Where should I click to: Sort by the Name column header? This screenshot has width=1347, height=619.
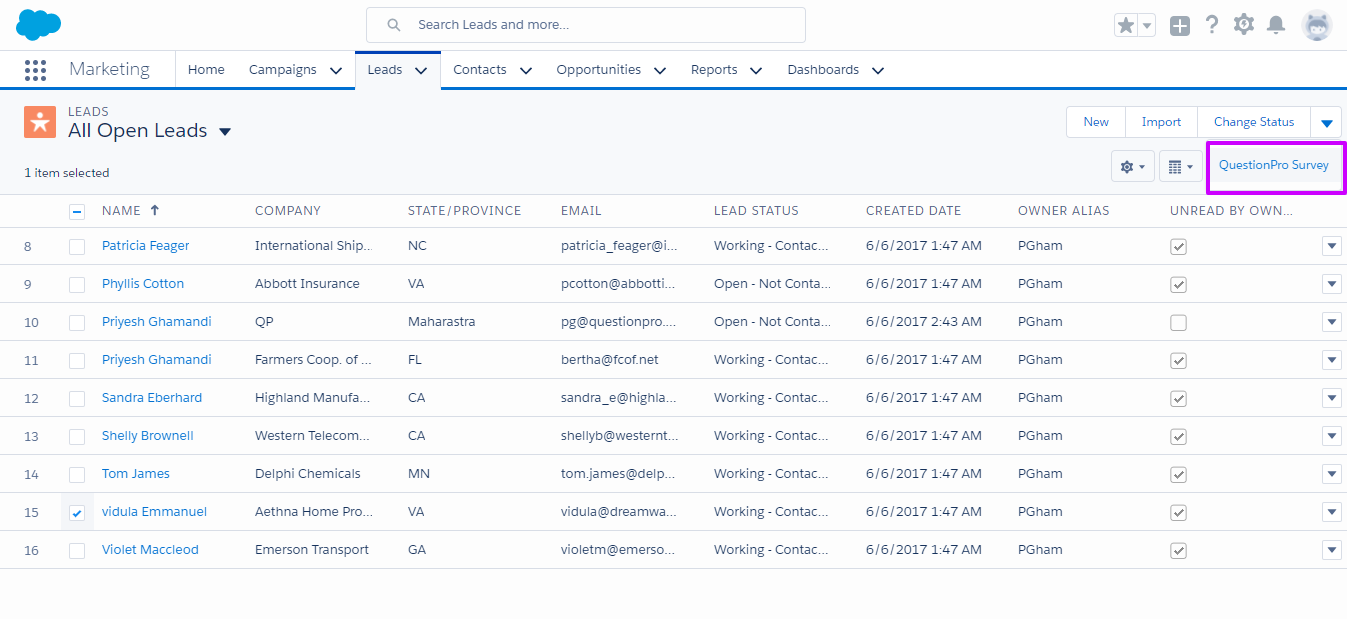pos(121,211)
